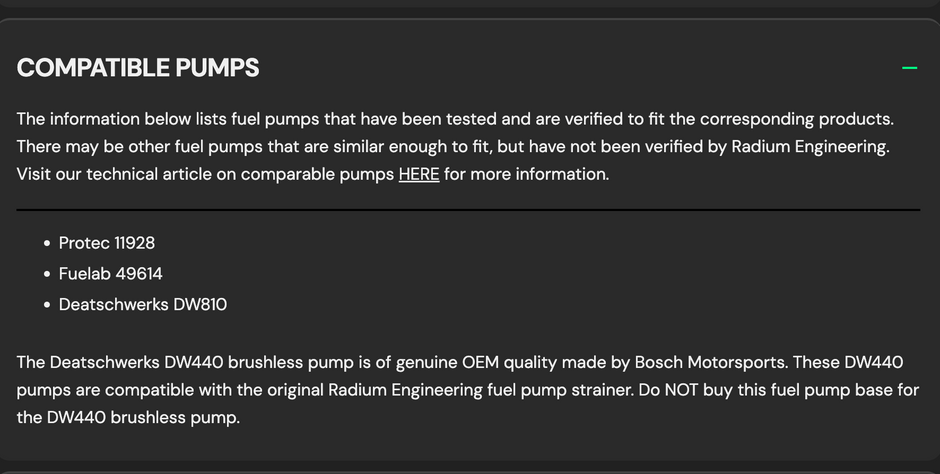Click the words "for more information"
Image resolution: width=940 pixels, height=474 pixels.
point(526,174)
